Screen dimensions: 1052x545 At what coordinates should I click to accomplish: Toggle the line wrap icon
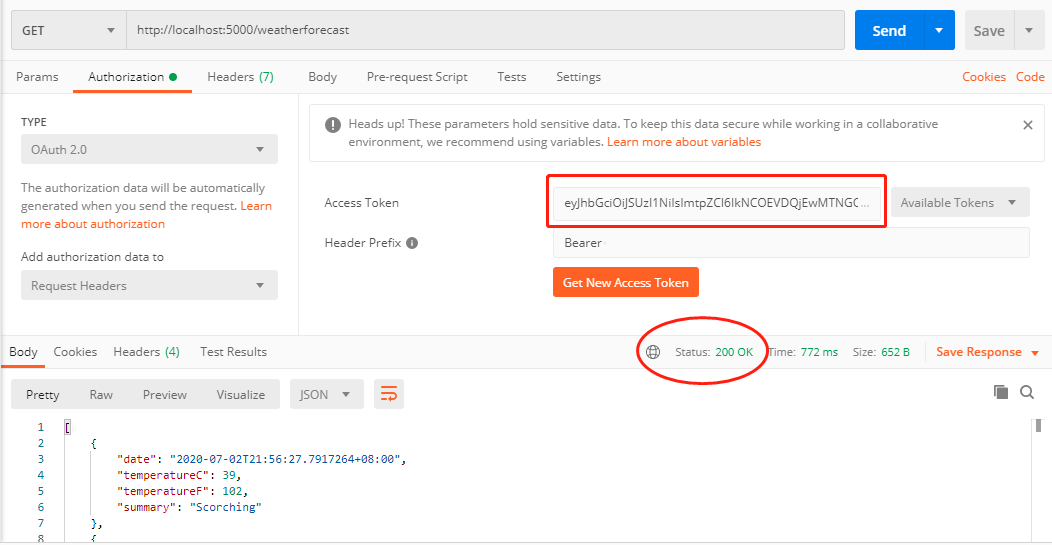(x=389, y=394)
